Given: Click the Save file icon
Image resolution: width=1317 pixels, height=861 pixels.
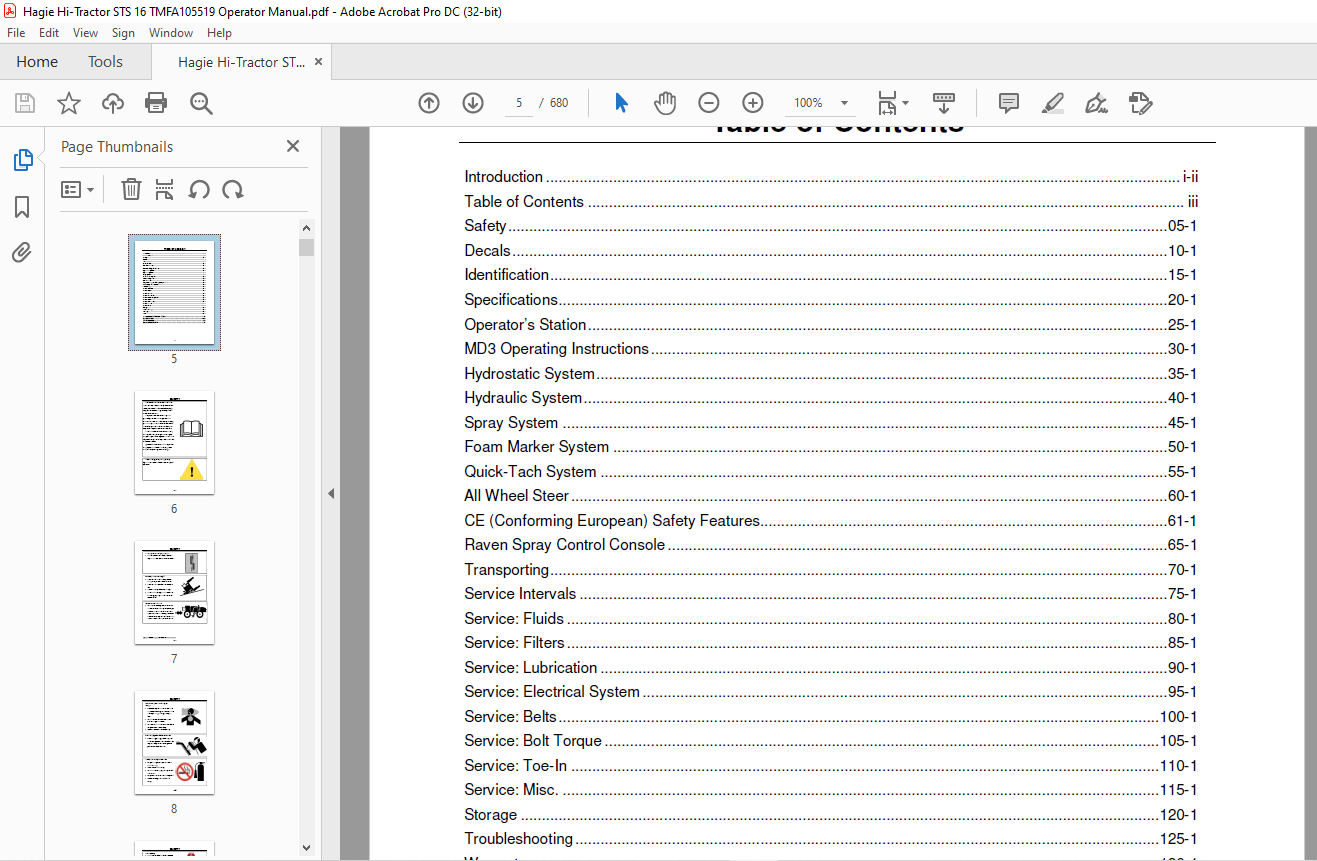Looking at the screenshot, I should click(x=25, y=103).
